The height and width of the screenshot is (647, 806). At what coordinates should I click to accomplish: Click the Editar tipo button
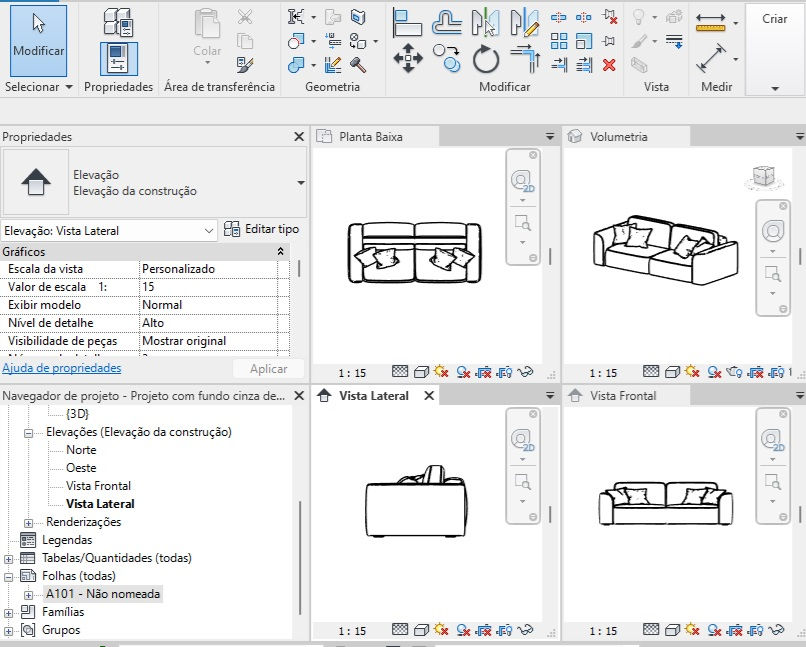click(x=262, y=229)
